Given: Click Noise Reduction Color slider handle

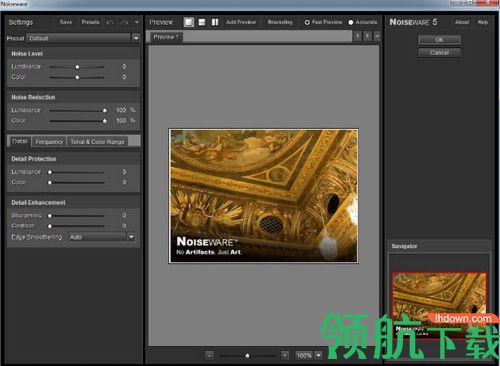Looking at the screenshot, I should coord(105,121).
